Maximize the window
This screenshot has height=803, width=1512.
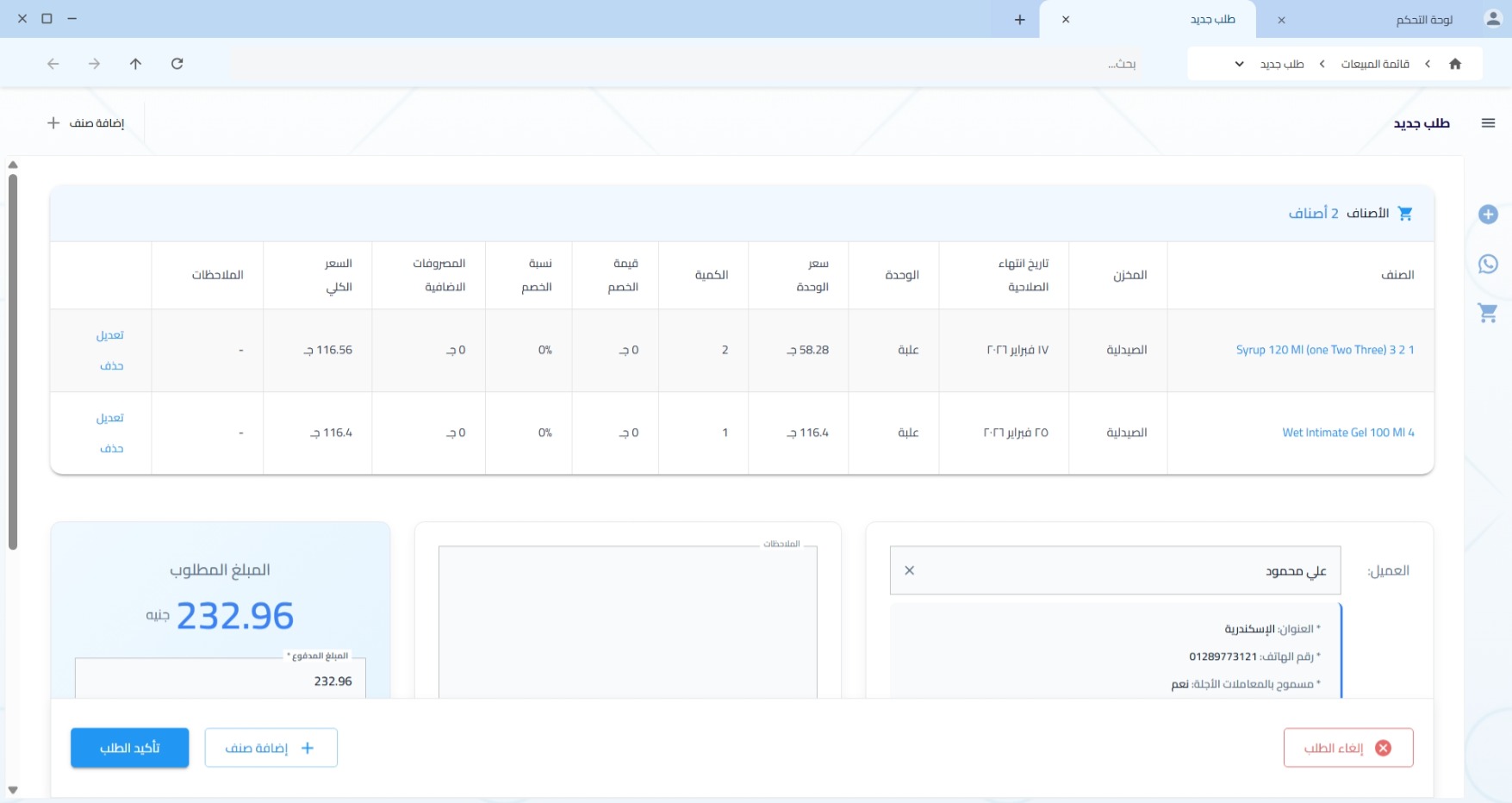[47, 19]
